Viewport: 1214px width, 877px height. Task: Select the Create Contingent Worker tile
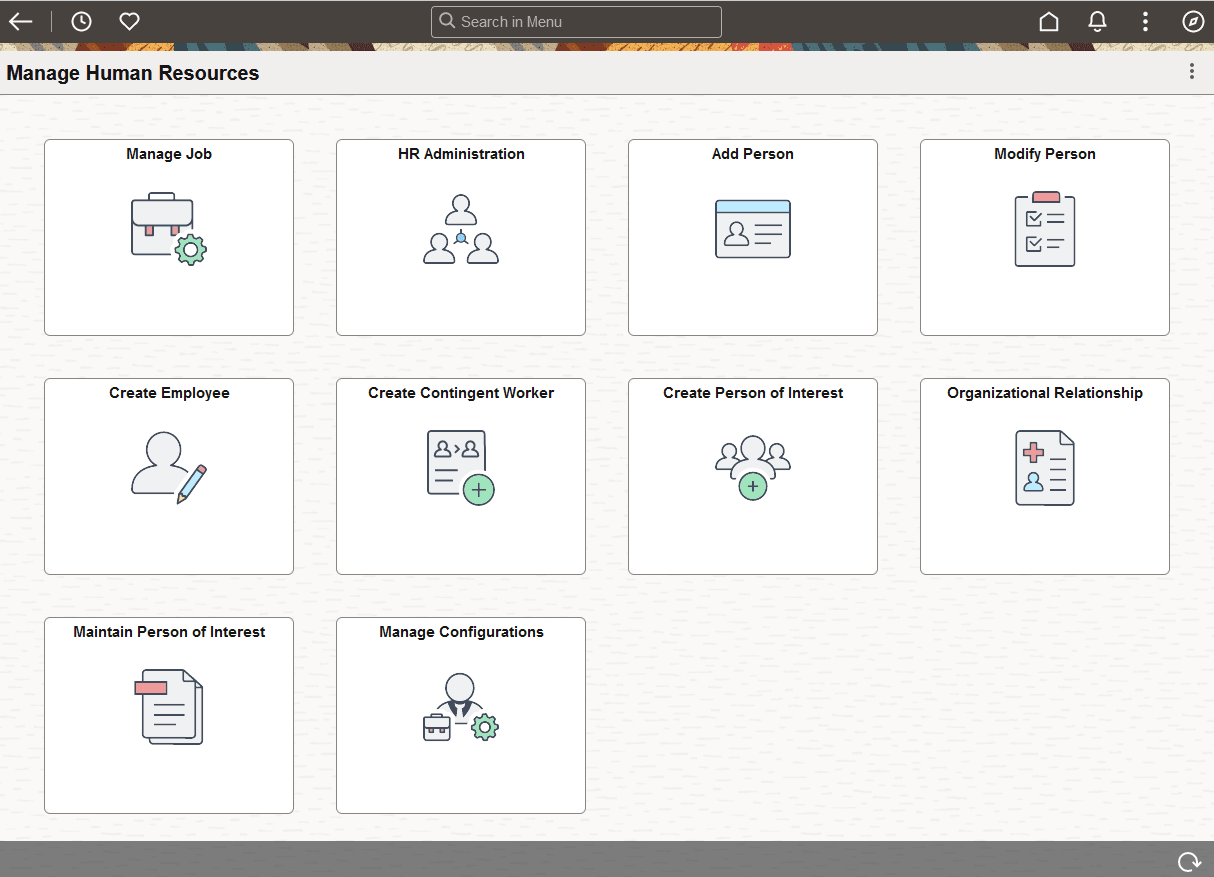tap(460, 476)
